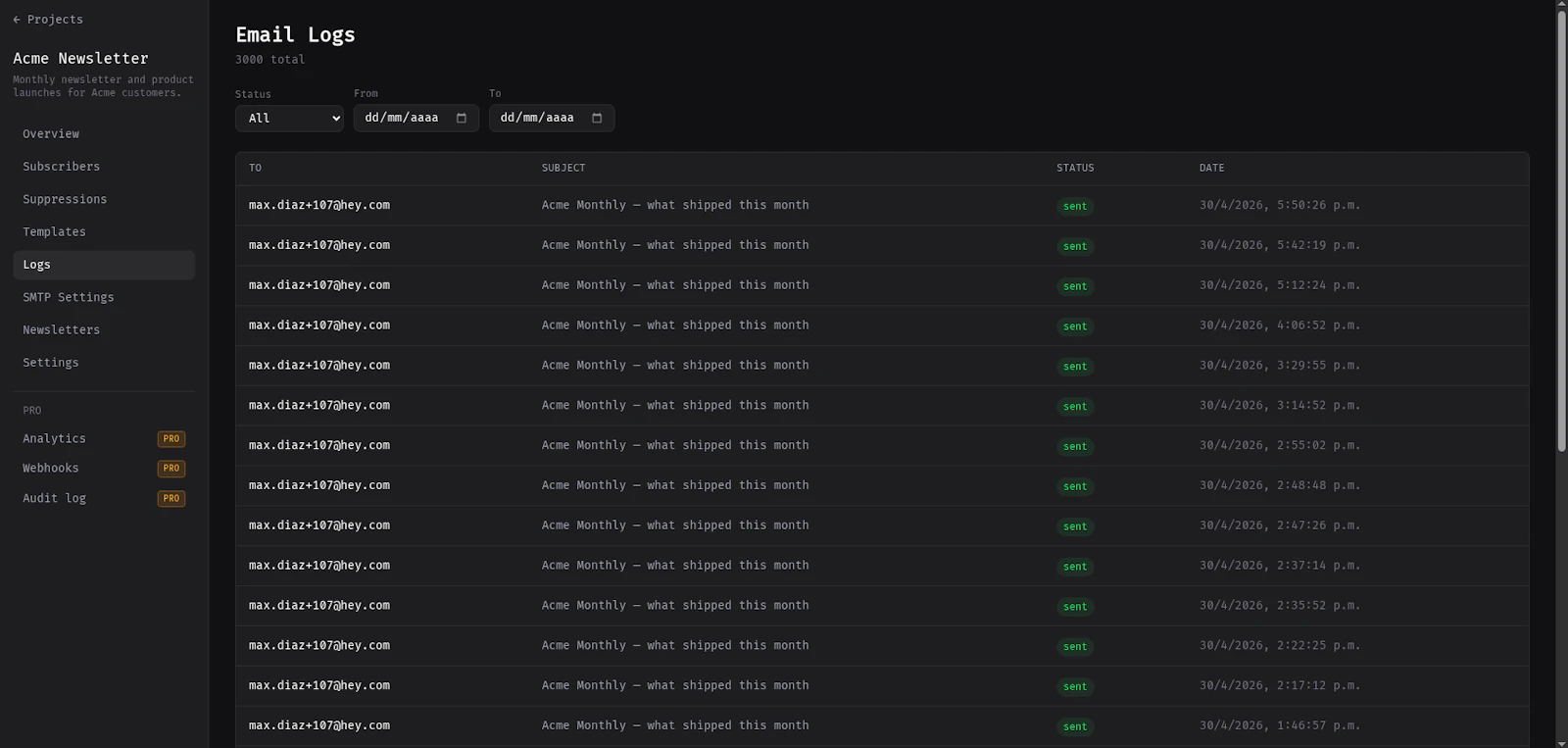Click recipient email on the 1:46:57 row
Viewport: 1568px width, 748px height.
[x=319, y=726]
